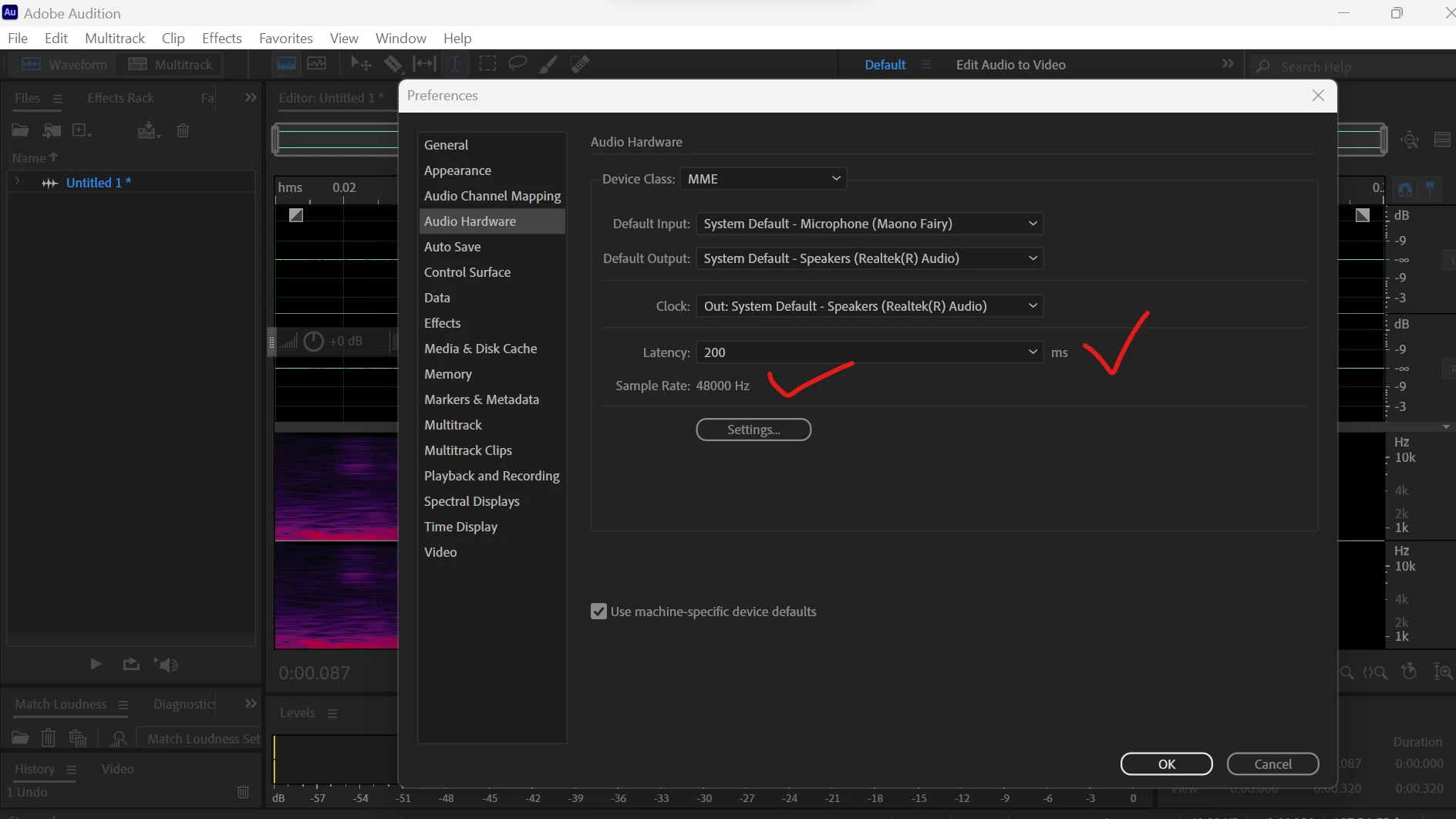Select Media & Disk Cache category
Viewport: 1456px width, 819px height.
492,349
